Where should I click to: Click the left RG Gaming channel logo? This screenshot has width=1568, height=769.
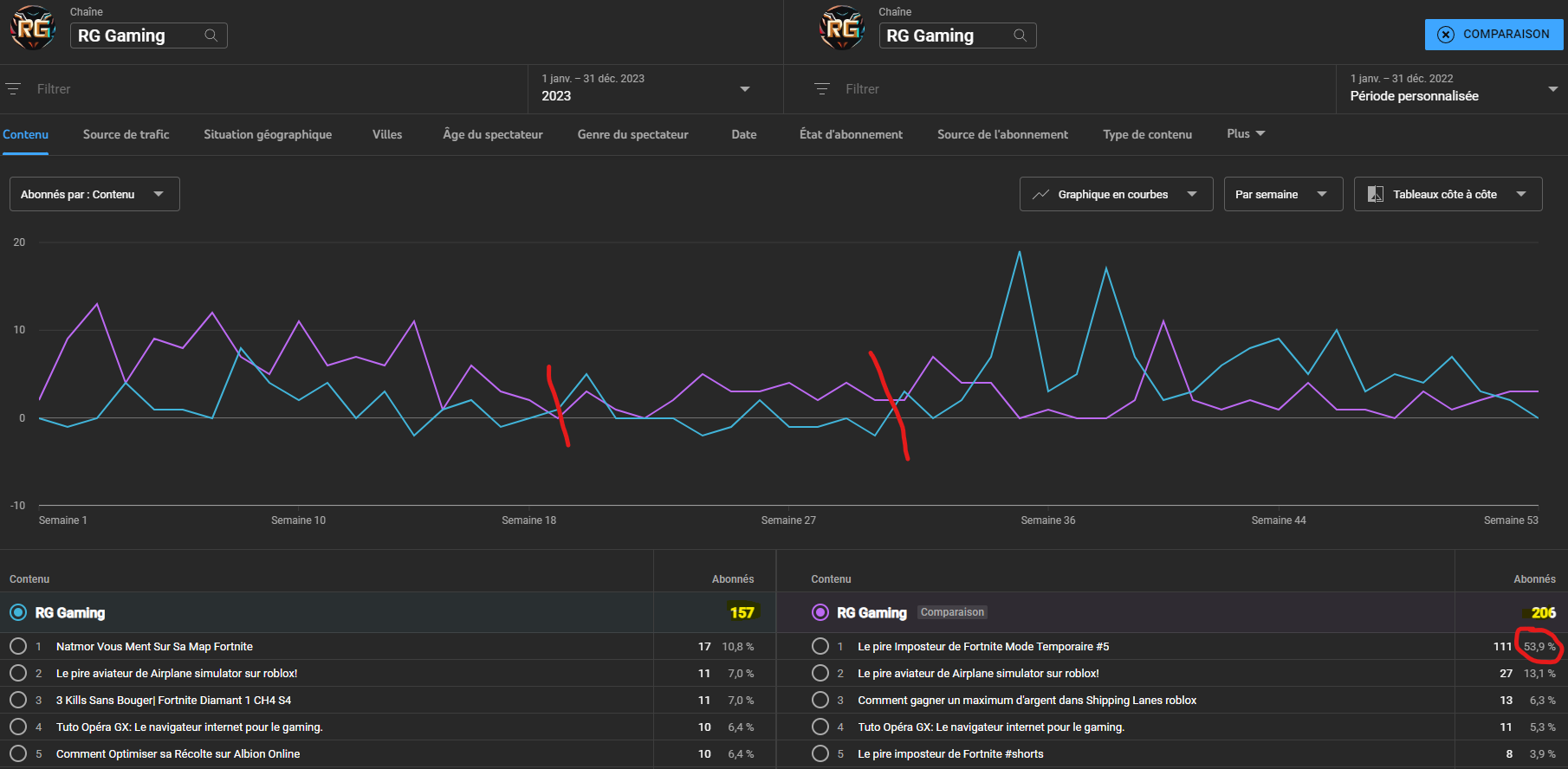(33, 28)
